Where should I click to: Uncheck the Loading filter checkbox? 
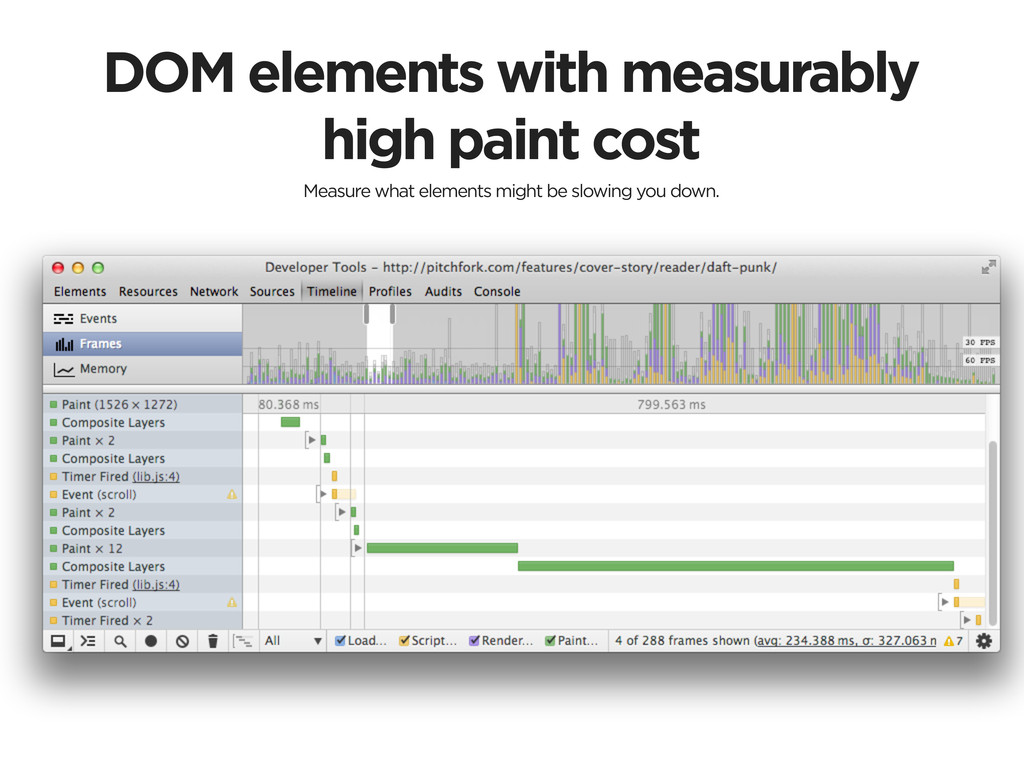[341, 641]
